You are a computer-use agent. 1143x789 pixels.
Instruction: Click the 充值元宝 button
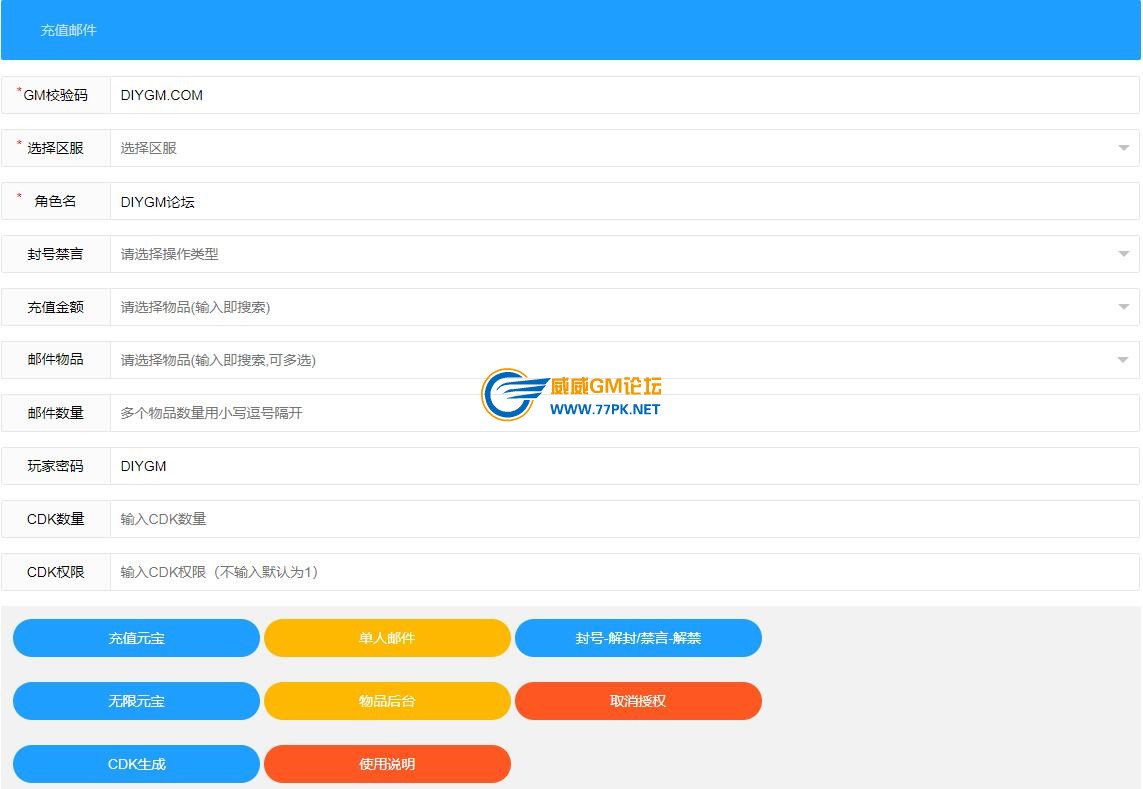[136, 638]
